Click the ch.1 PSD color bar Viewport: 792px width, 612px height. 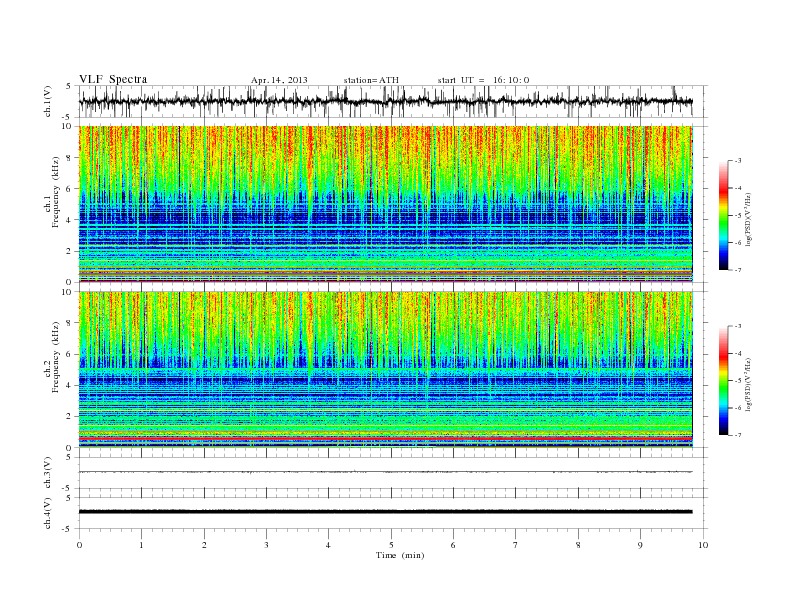pyautogui.click(x=723, y=216)
